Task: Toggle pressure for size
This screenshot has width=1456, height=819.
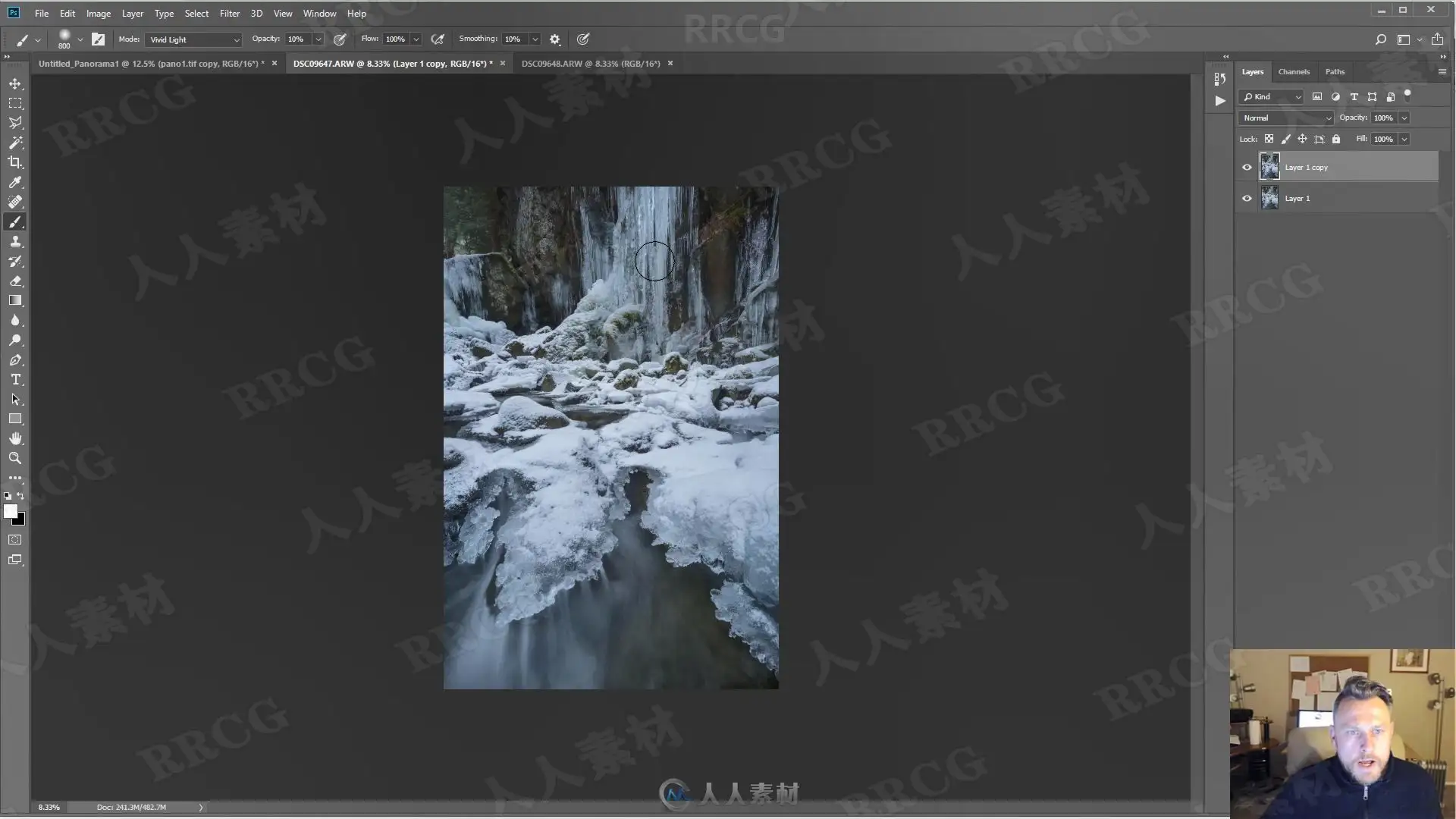Action: coord(582,39)
